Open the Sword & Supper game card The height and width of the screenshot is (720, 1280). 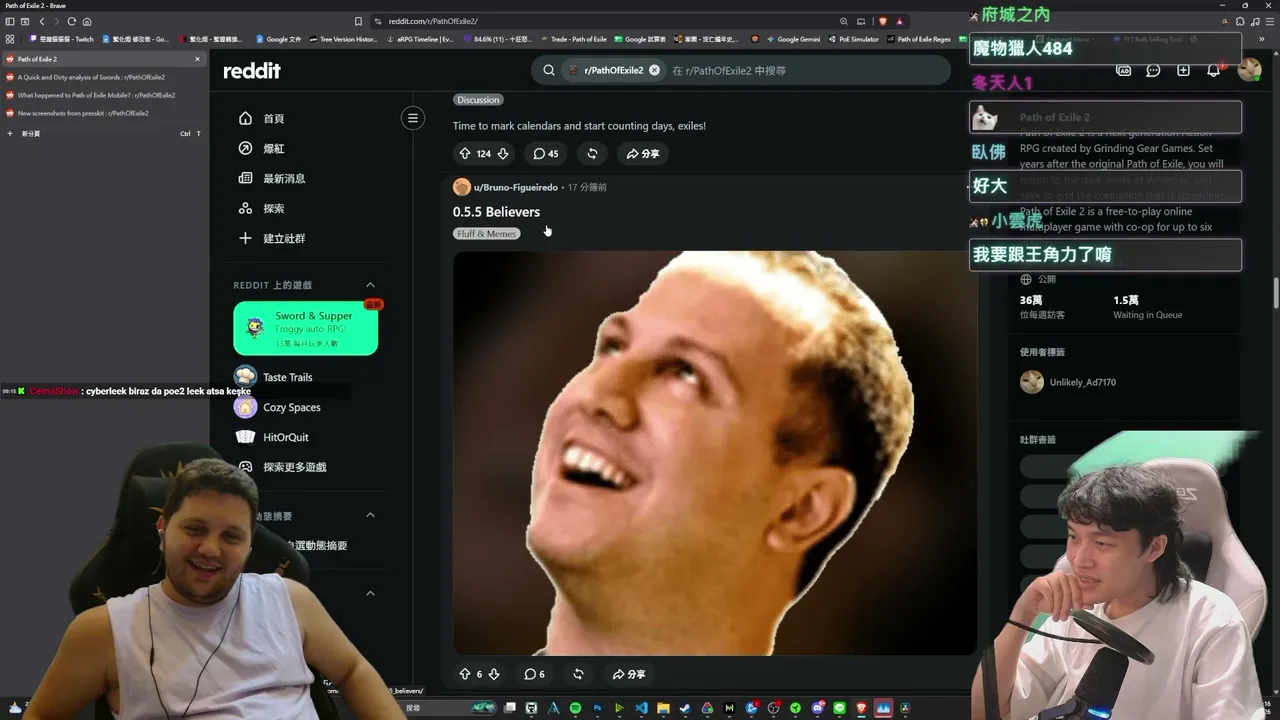[306, 328]
